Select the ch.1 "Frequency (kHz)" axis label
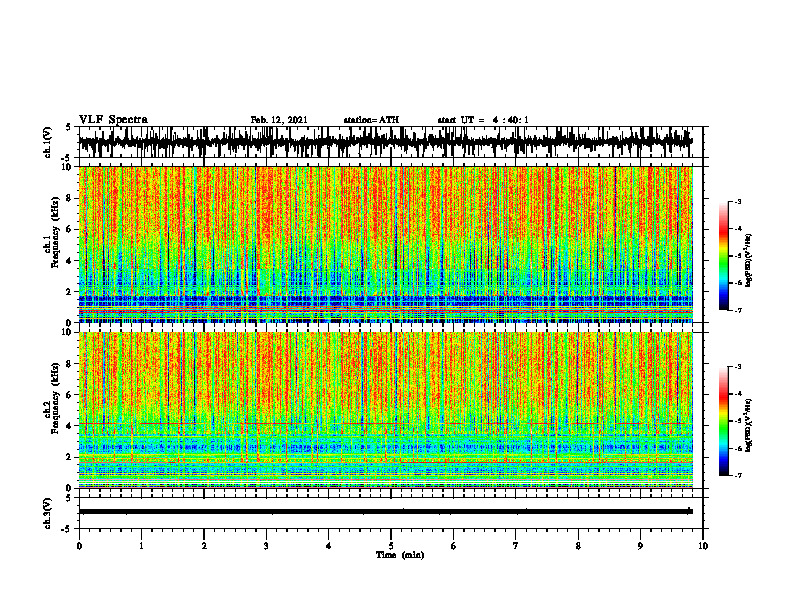The height and width of the screenshot is (612, 792). coord(55,232)
